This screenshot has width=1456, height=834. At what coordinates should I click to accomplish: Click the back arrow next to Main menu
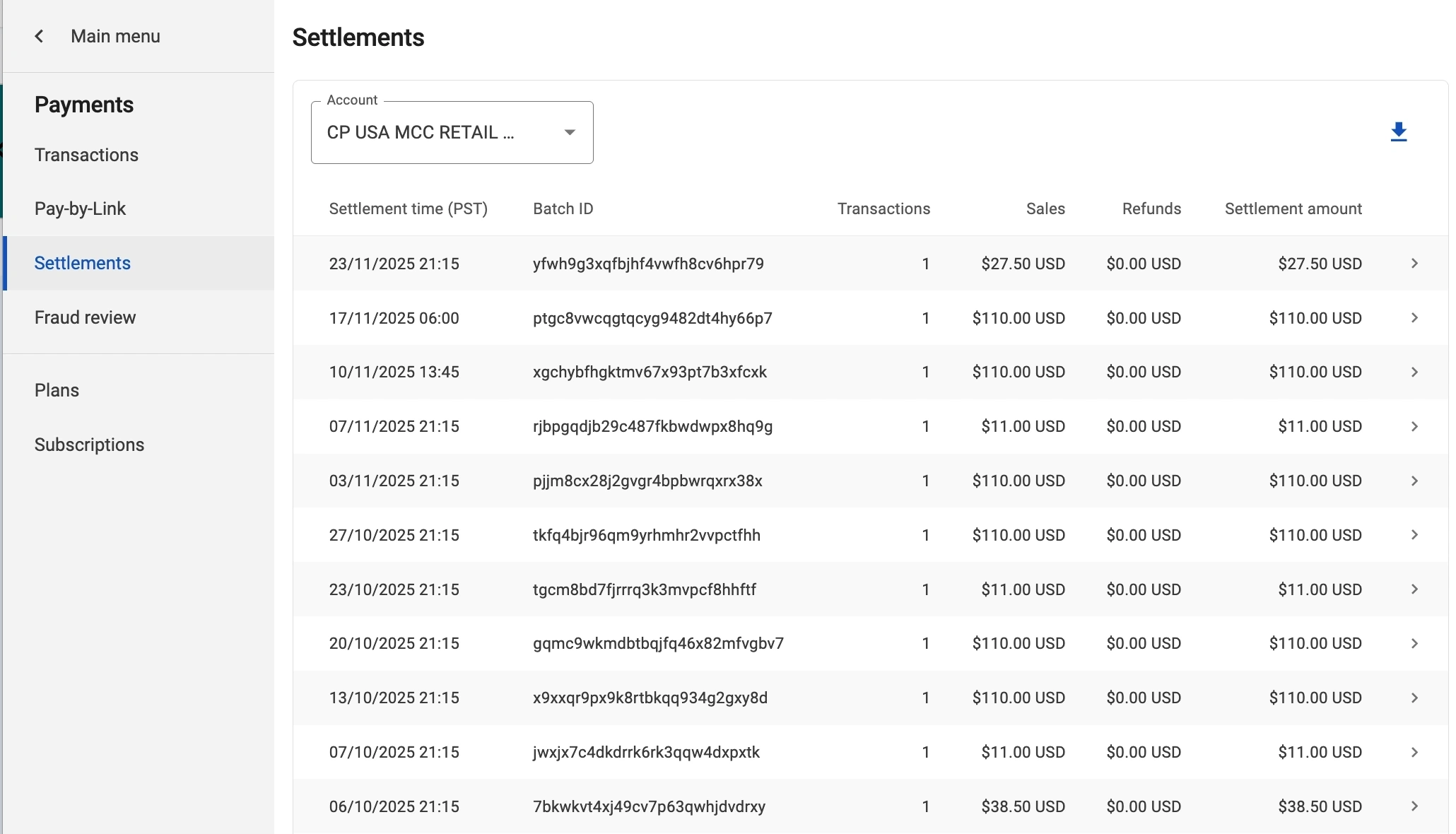[x=40, y=36]
